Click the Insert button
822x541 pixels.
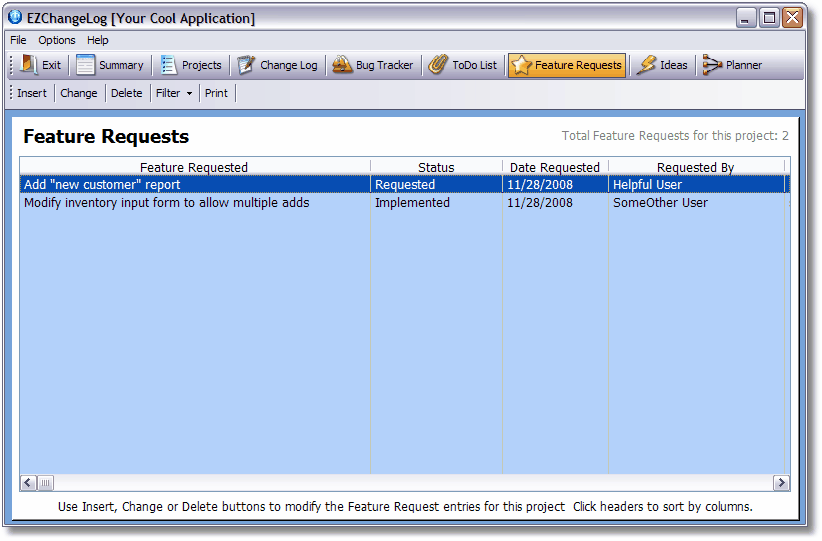point(32,93)
